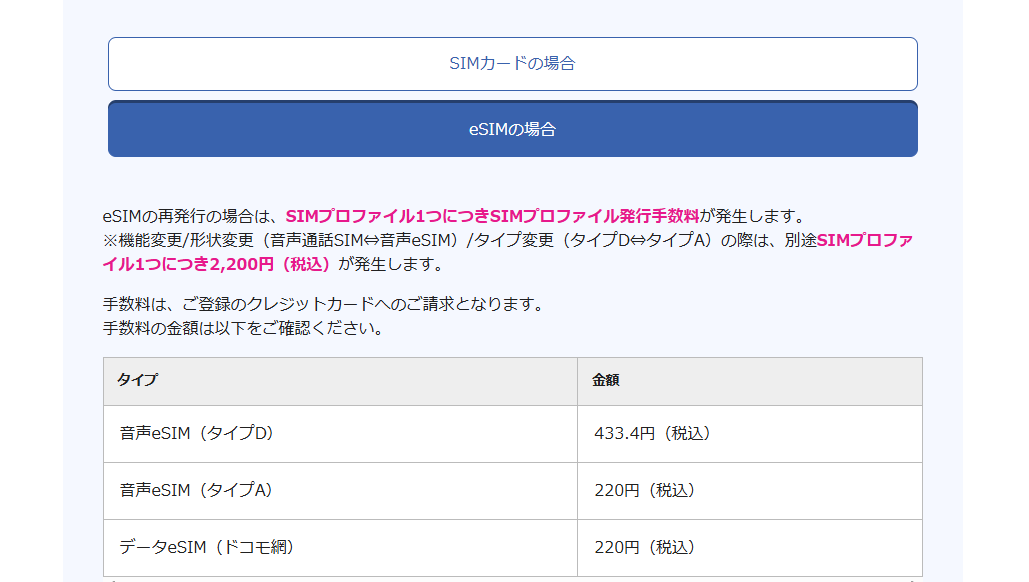Screen dimensions: 1029x582
Task: Click the pink 2,200円（税込） fee text
Action: [270, 264]
